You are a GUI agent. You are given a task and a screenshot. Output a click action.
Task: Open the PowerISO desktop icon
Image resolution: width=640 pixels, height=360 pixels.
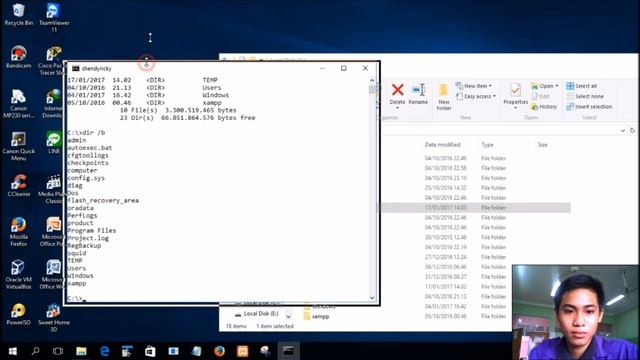[18, 314]
